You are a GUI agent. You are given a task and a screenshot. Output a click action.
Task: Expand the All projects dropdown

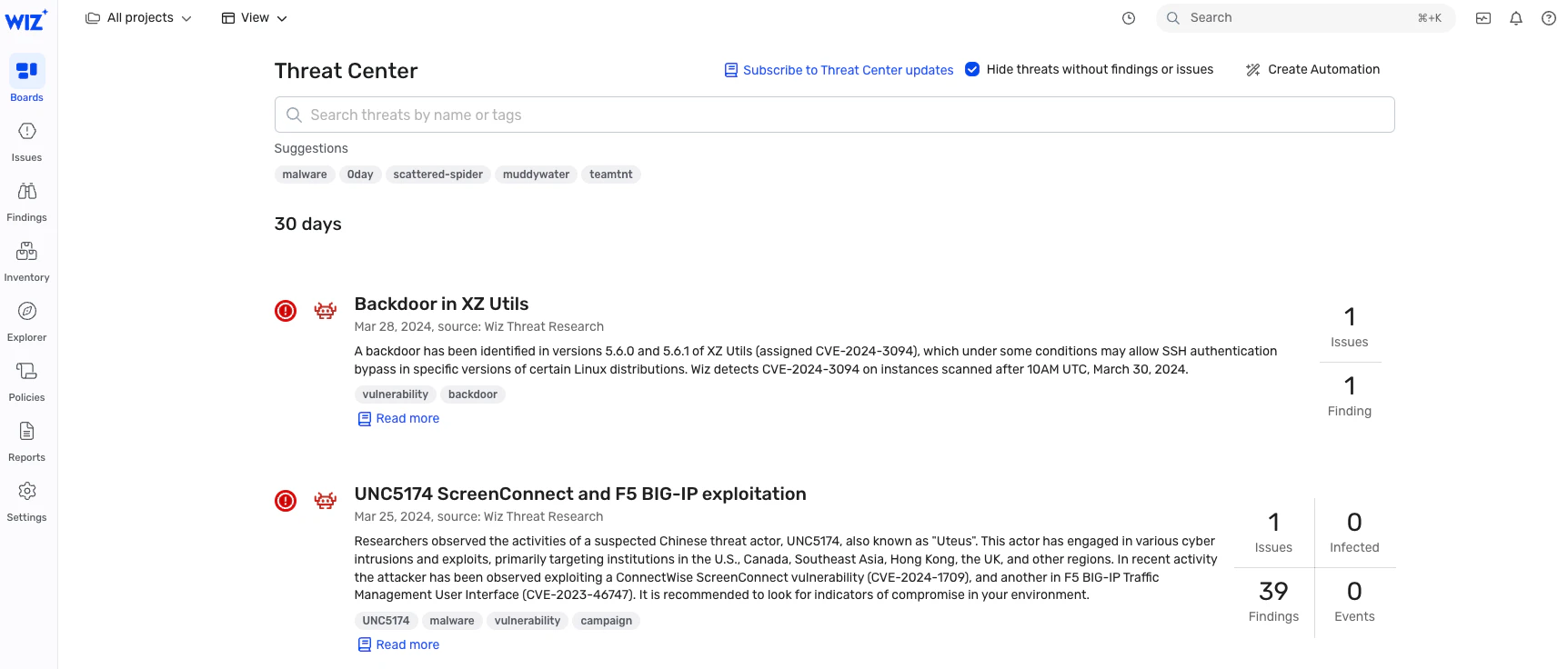pyautogui.click(x=138, y=18)
